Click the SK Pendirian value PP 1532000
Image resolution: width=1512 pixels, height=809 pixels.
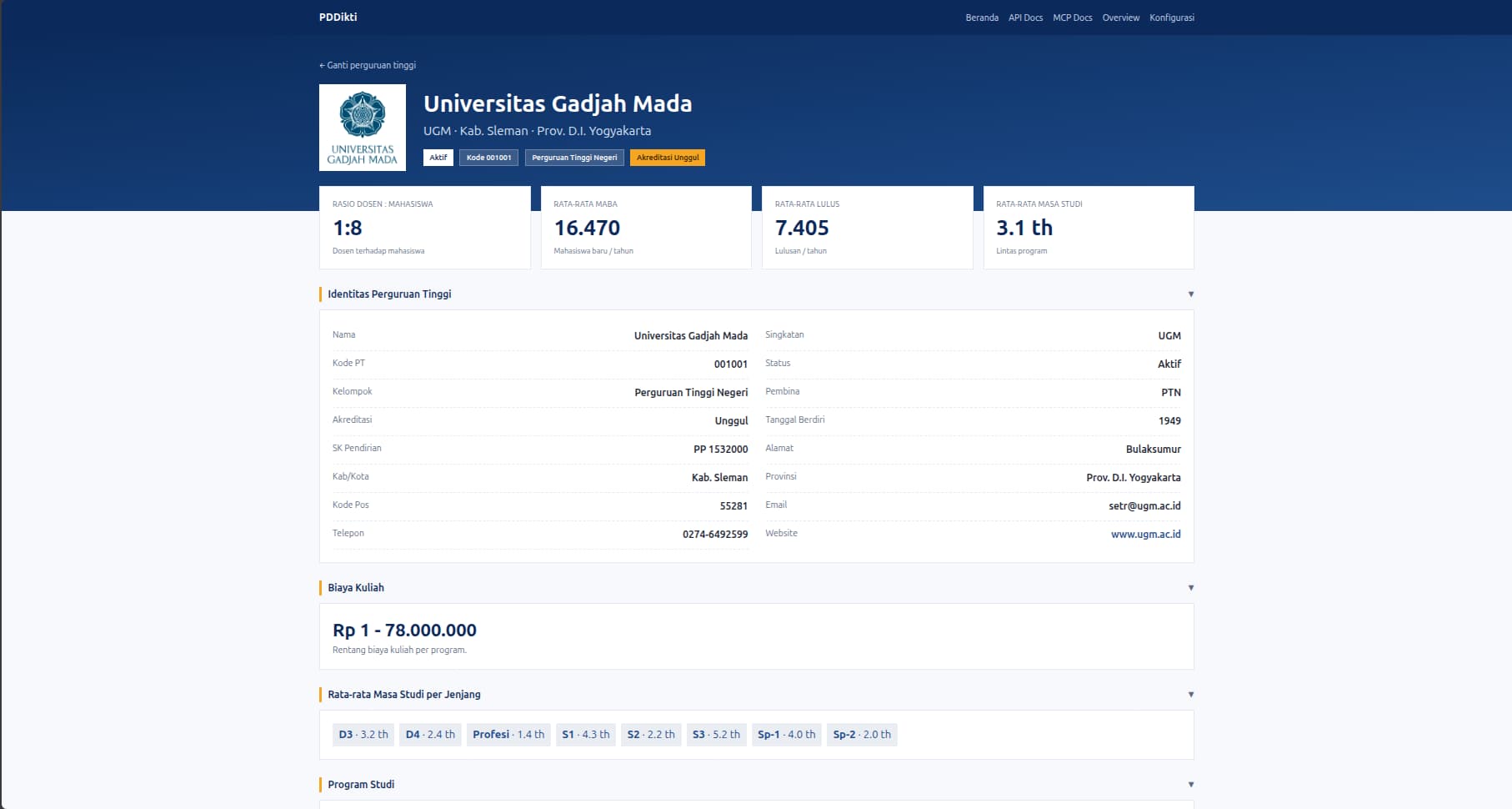[x=721, y=450]
